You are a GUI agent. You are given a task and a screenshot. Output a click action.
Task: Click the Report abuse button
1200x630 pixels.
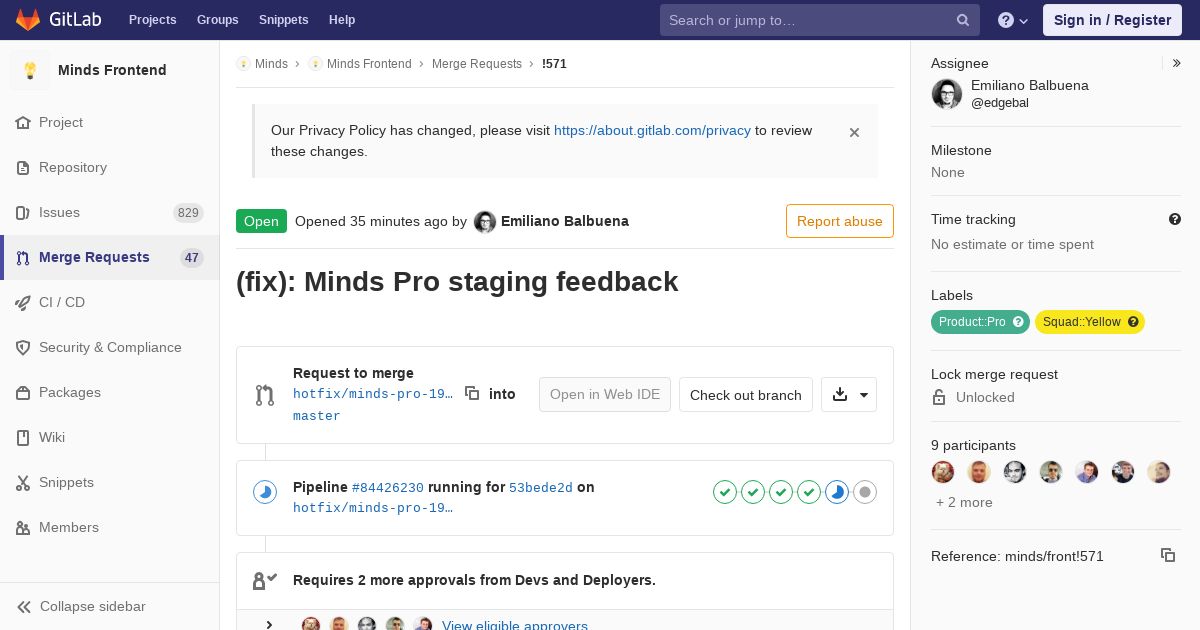pos(840,221)
